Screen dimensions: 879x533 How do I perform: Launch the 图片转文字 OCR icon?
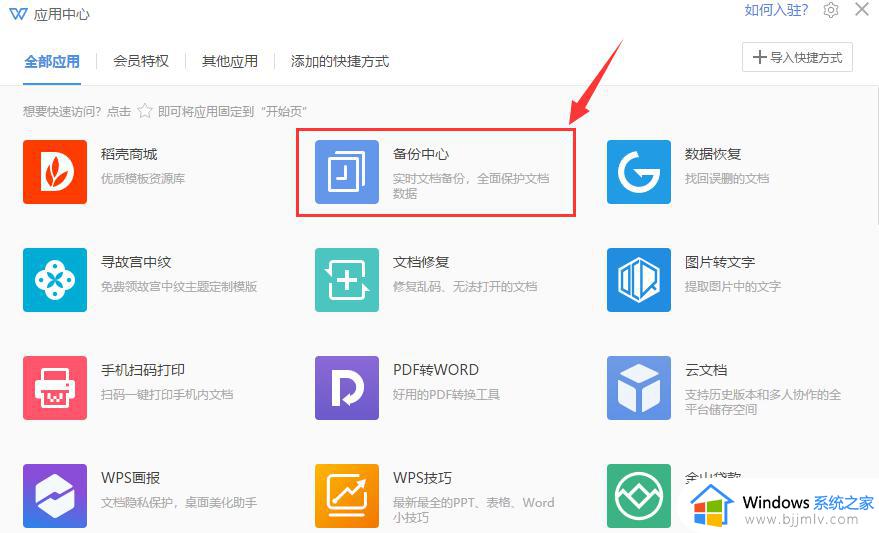[x=639, y=280]
